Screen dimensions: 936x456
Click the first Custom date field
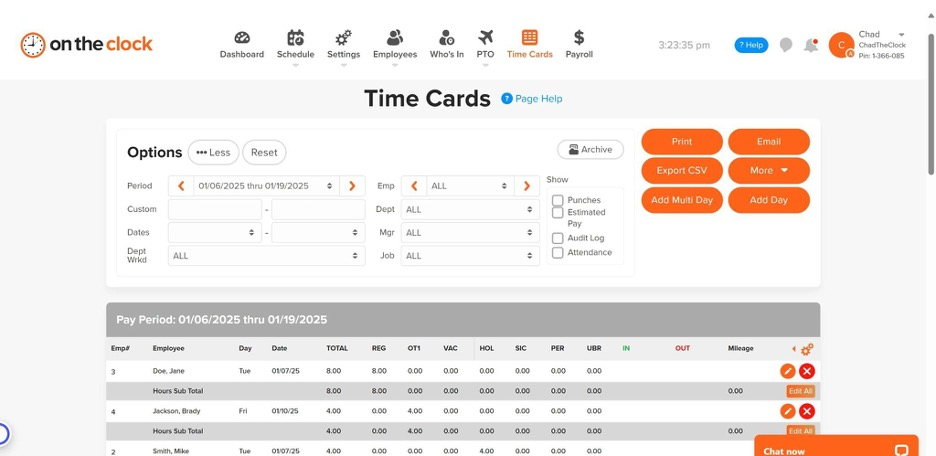tap(215, 209)
